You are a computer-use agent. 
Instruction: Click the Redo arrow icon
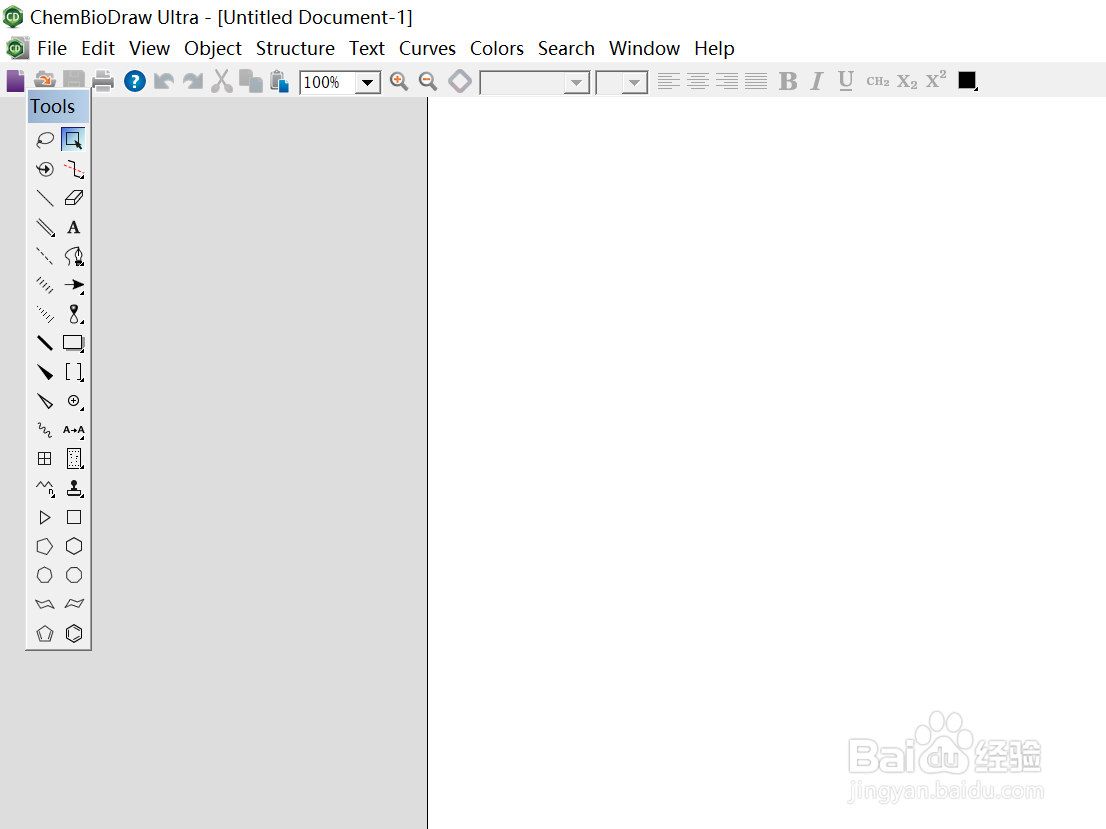193,81
